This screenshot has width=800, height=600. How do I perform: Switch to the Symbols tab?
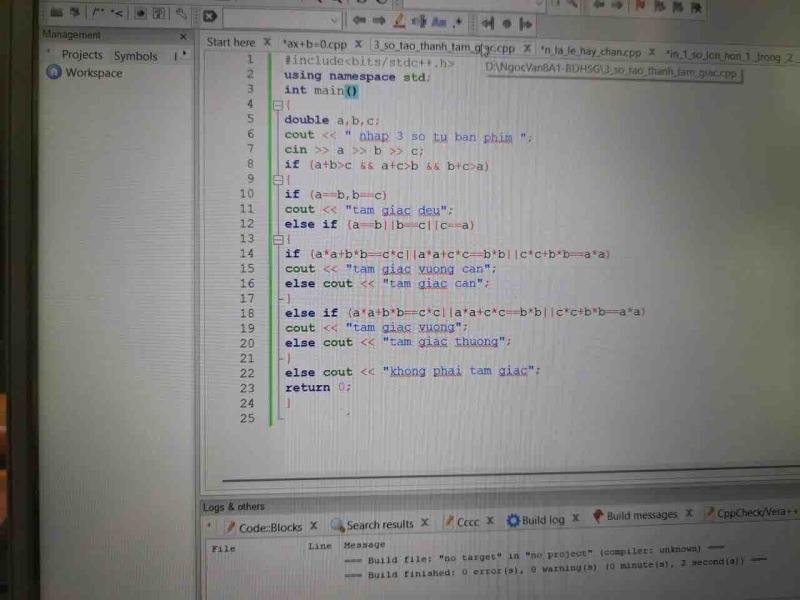pos(135,55)
